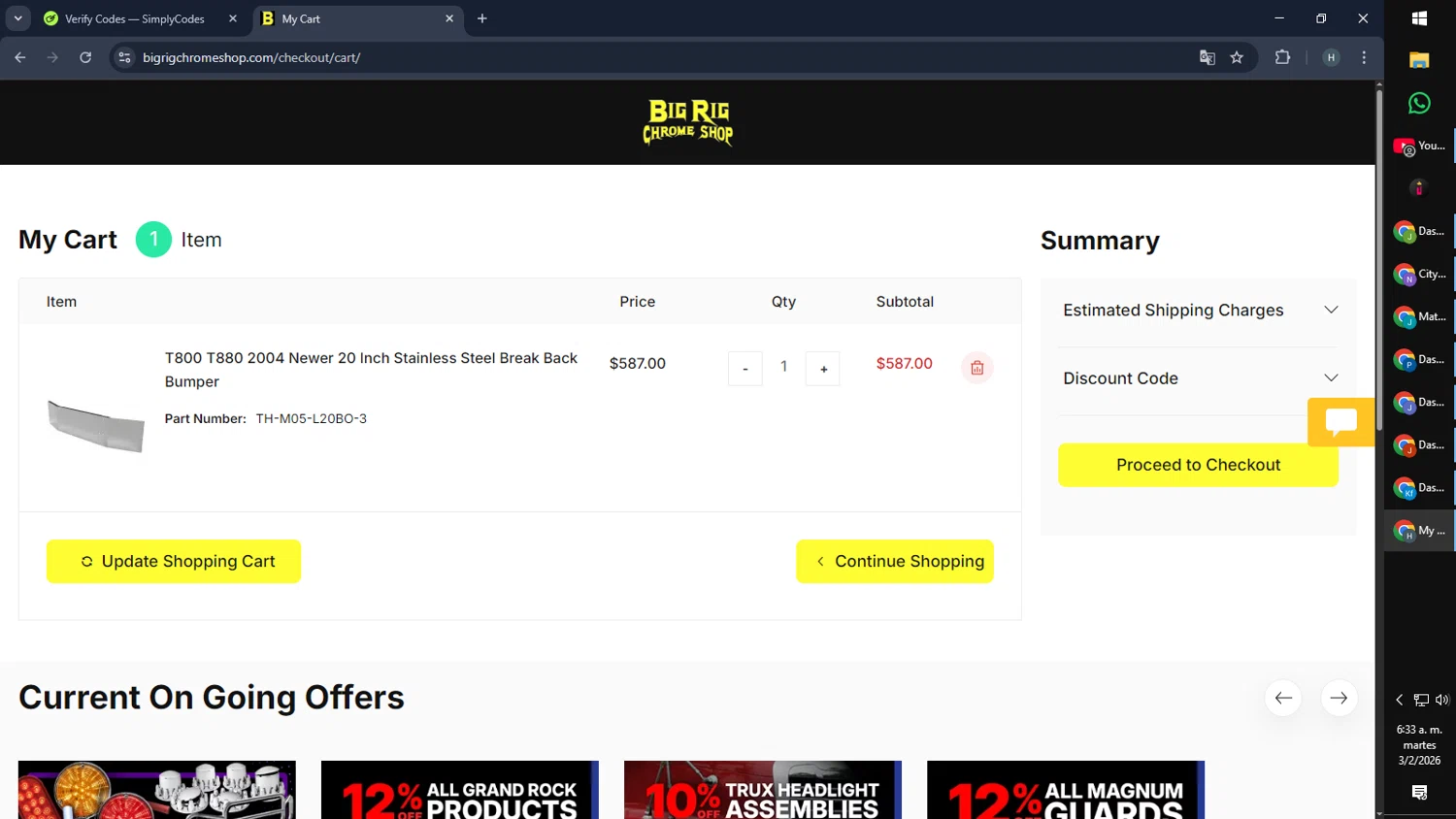Click Proceed to Checkout button
The height and width of the screenshot is (819, 1456).
pyautogui.click(x=1198, y=465)
